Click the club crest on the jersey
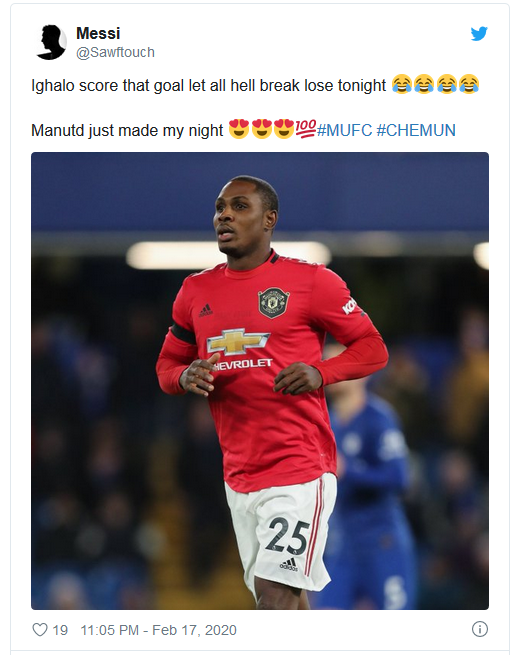 (273, 302)
